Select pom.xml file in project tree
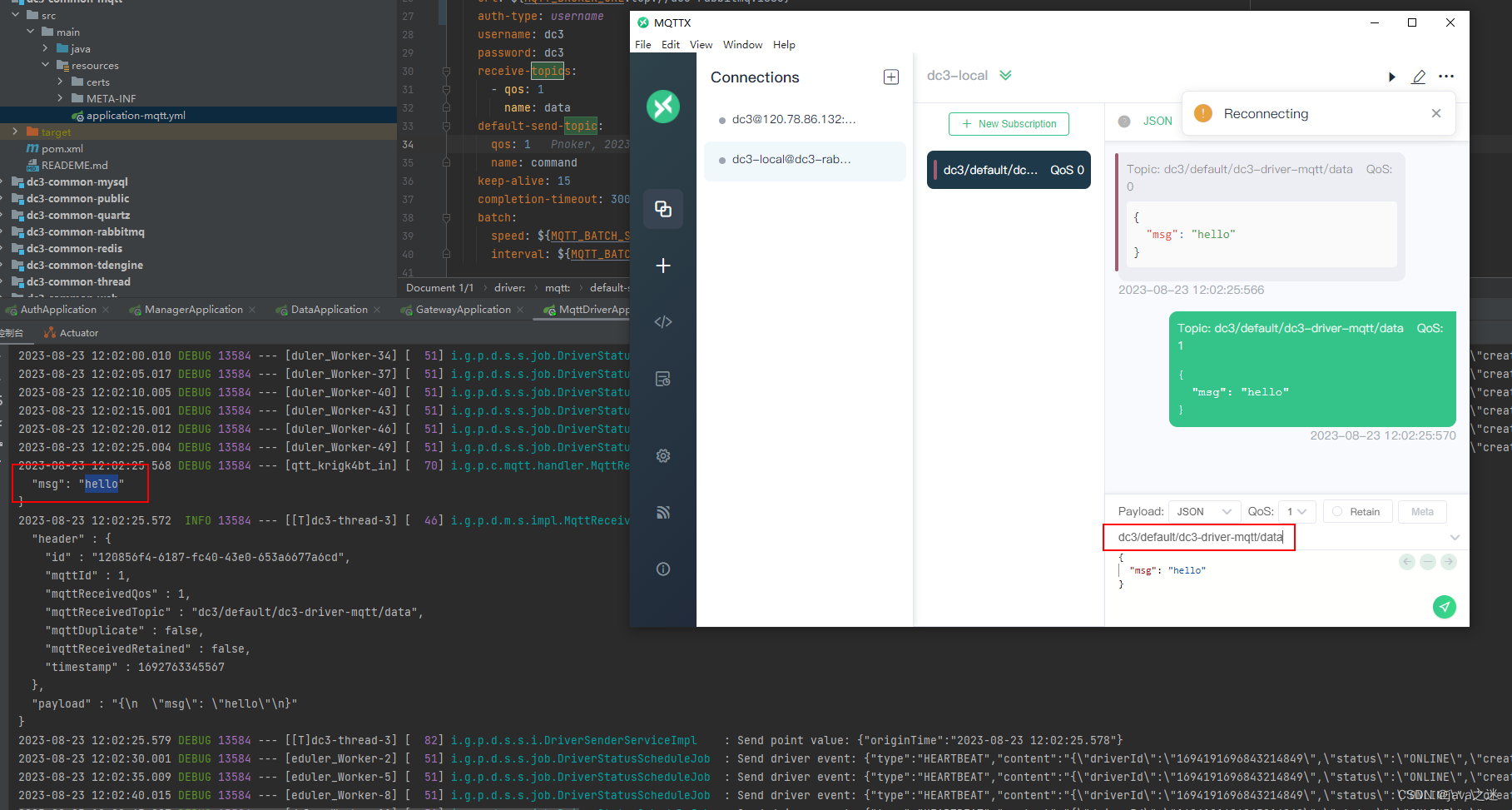This screenshot has height=810, width=1512. point(62,149)
